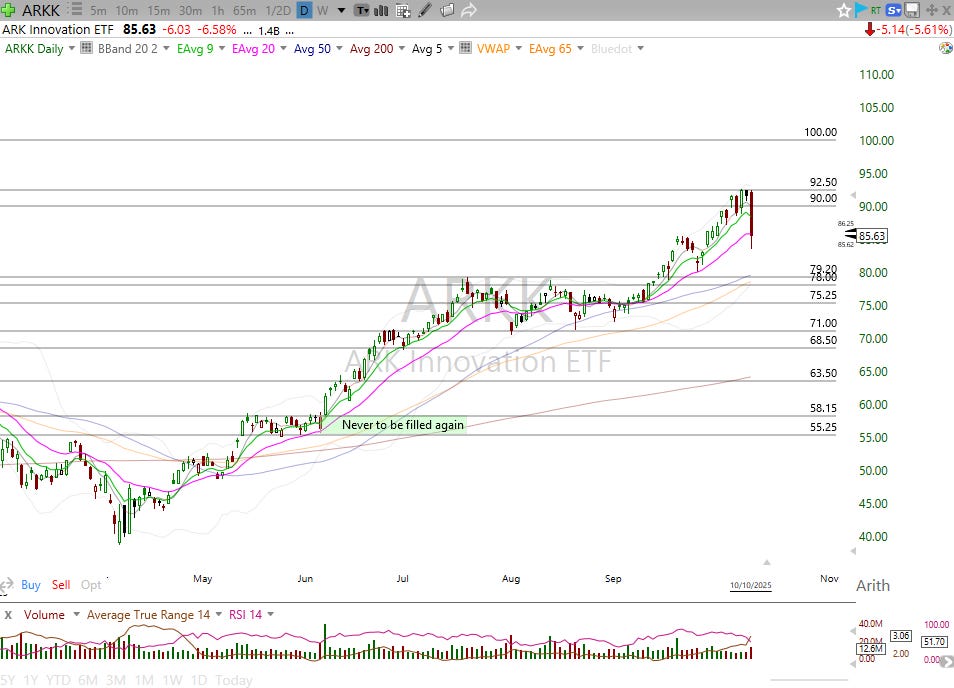Click grid icon before VWAP

click(465, 47)
